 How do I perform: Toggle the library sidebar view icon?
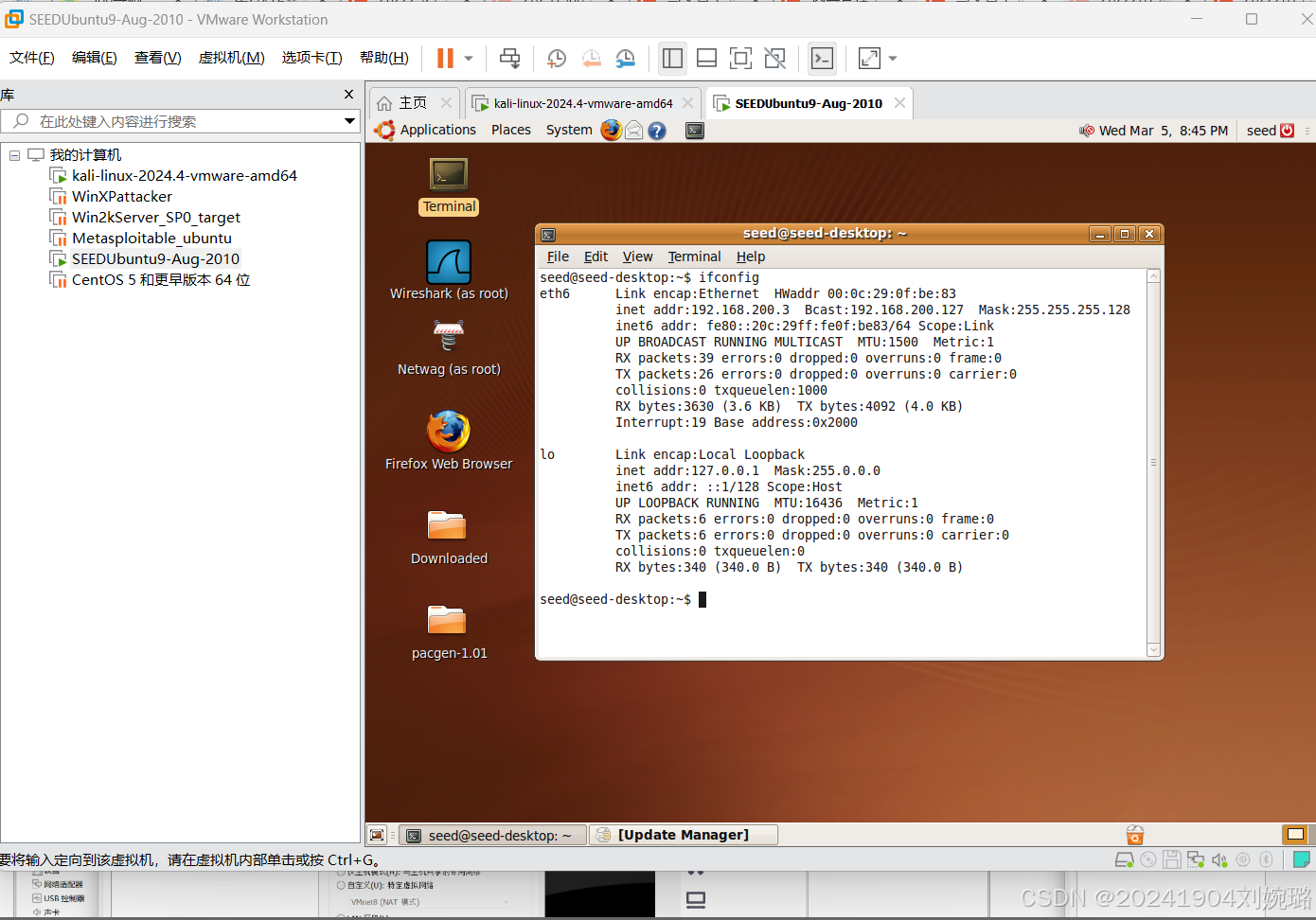(672, 59)
